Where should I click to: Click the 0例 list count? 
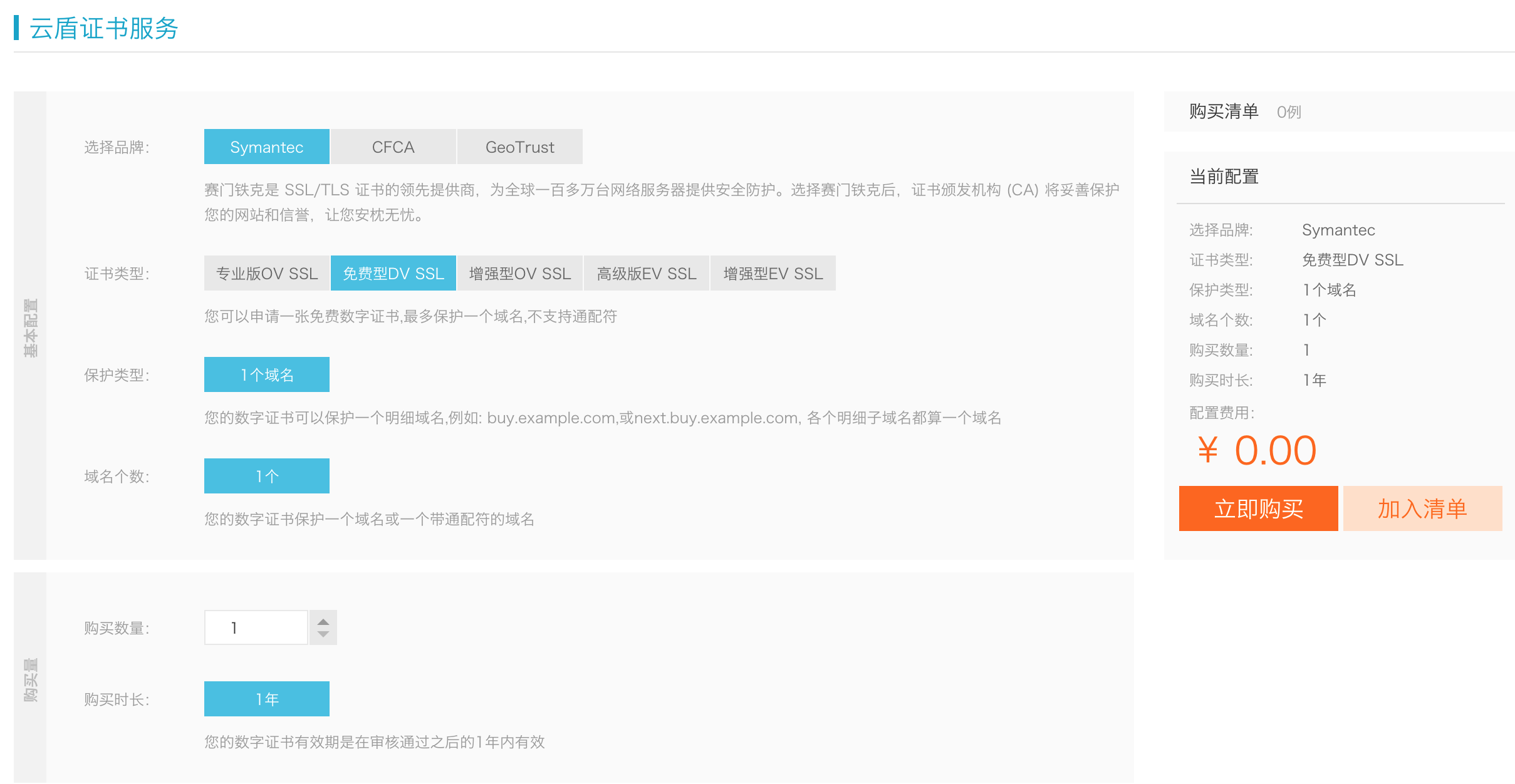[1289, 112]
